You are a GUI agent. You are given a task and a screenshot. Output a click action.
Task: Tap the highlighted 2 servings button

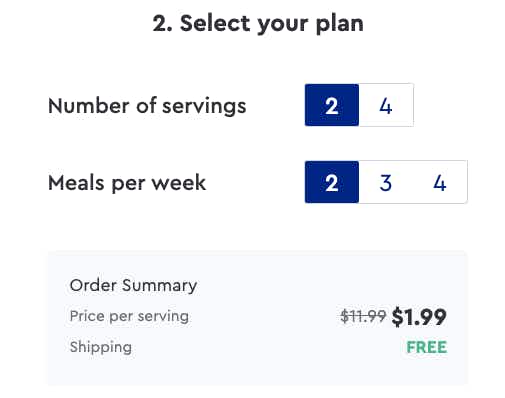[332, 105]
